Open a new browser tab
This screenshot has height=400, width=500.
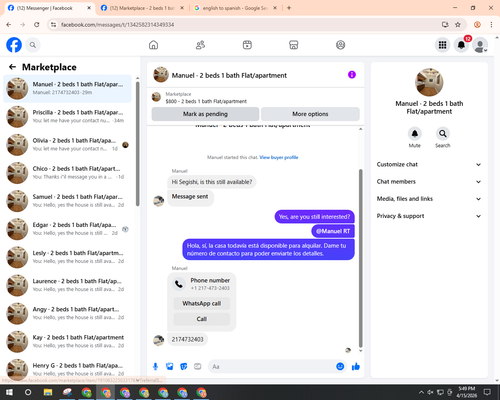tap(289, 8)
